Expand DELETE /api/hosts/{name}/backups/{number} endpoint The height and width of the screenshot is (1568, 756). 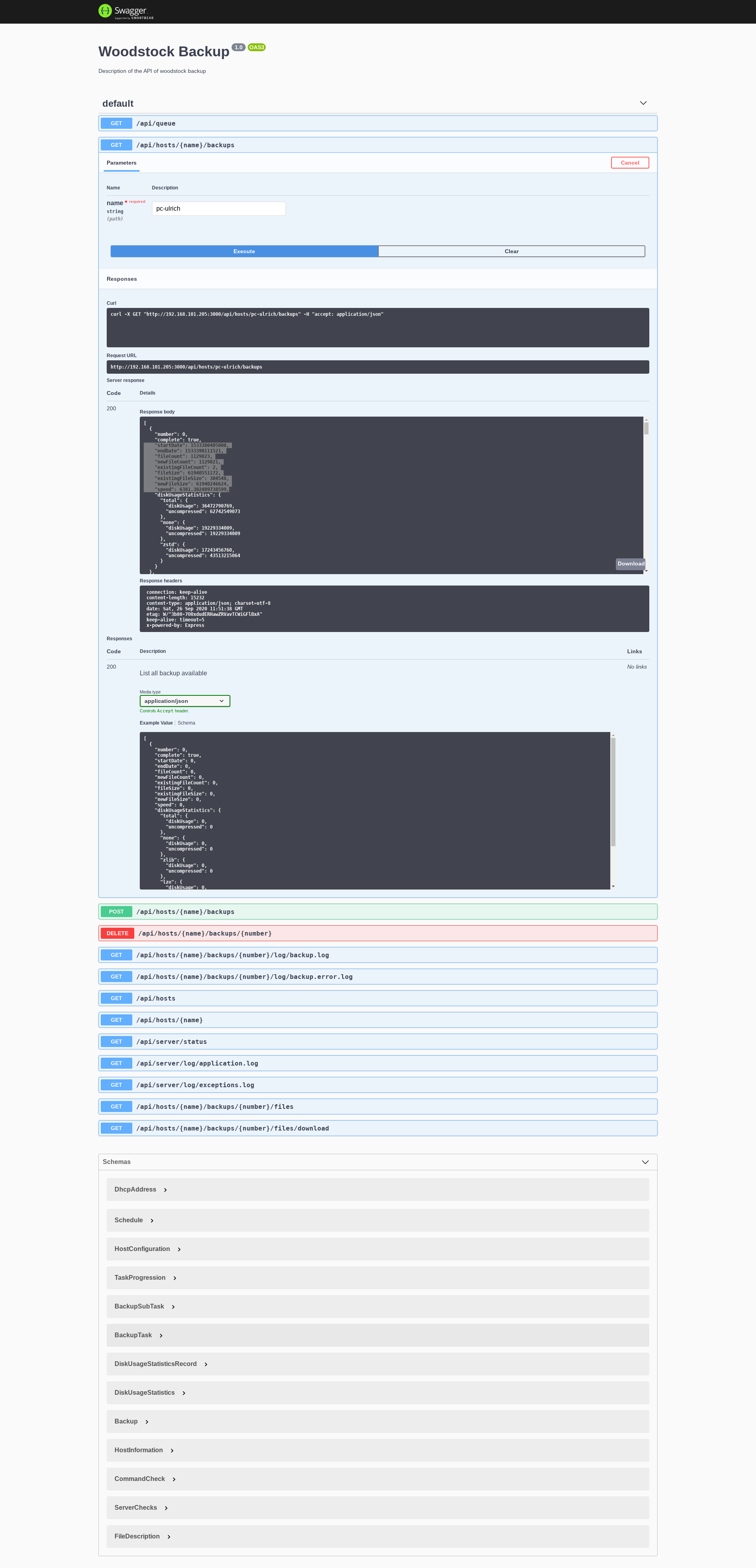coord(377,933)
